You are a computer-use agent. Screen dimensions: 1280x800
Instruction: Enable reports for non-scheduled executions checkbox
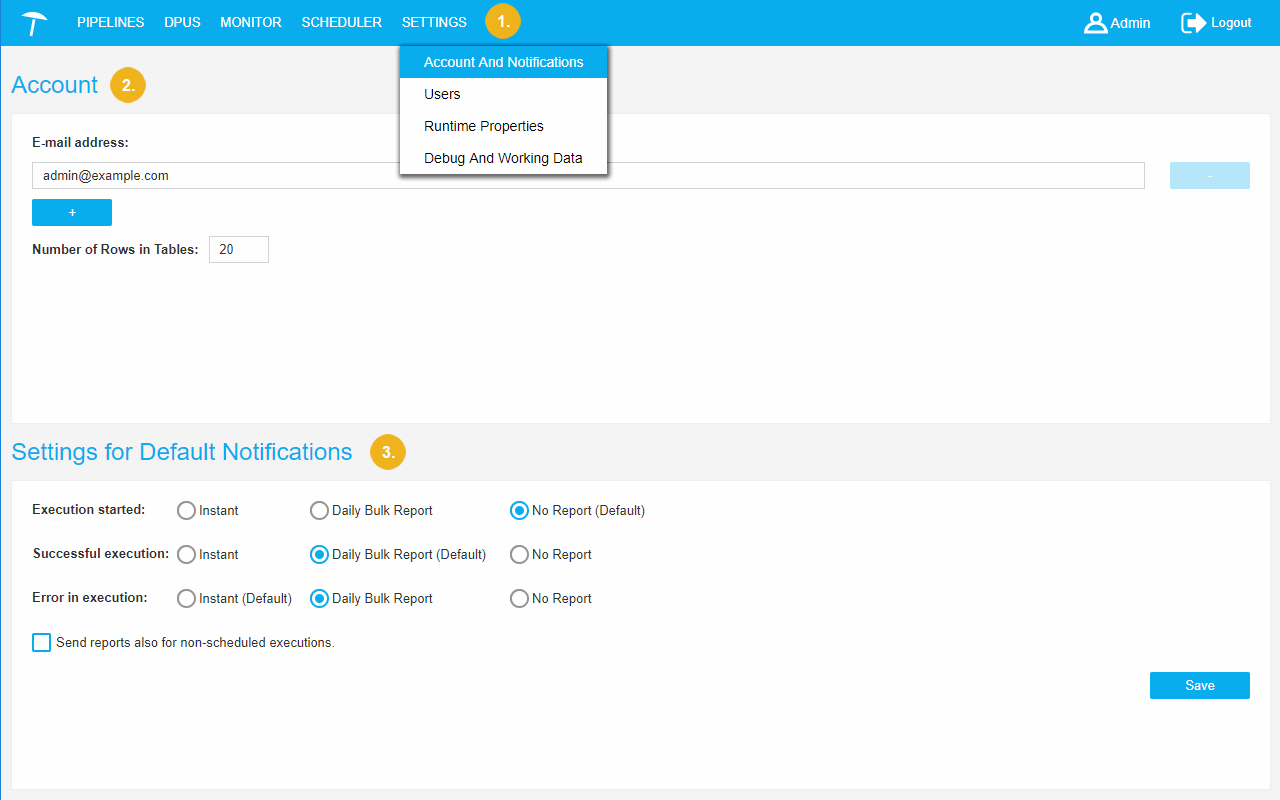(41, 643)
